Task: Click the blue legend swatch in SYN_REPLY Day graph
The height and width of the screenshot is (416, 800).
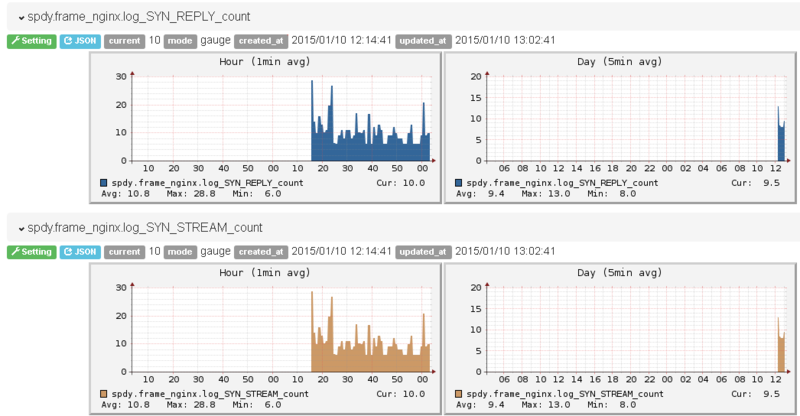Action: click(x=458, y=183)
